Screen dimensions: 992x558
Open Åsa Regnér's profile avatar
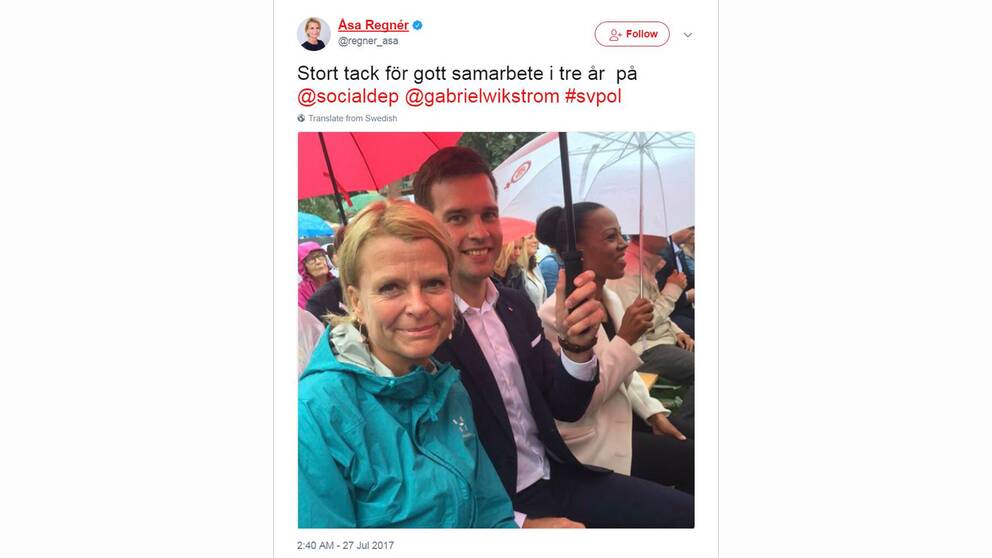(314, 34)
